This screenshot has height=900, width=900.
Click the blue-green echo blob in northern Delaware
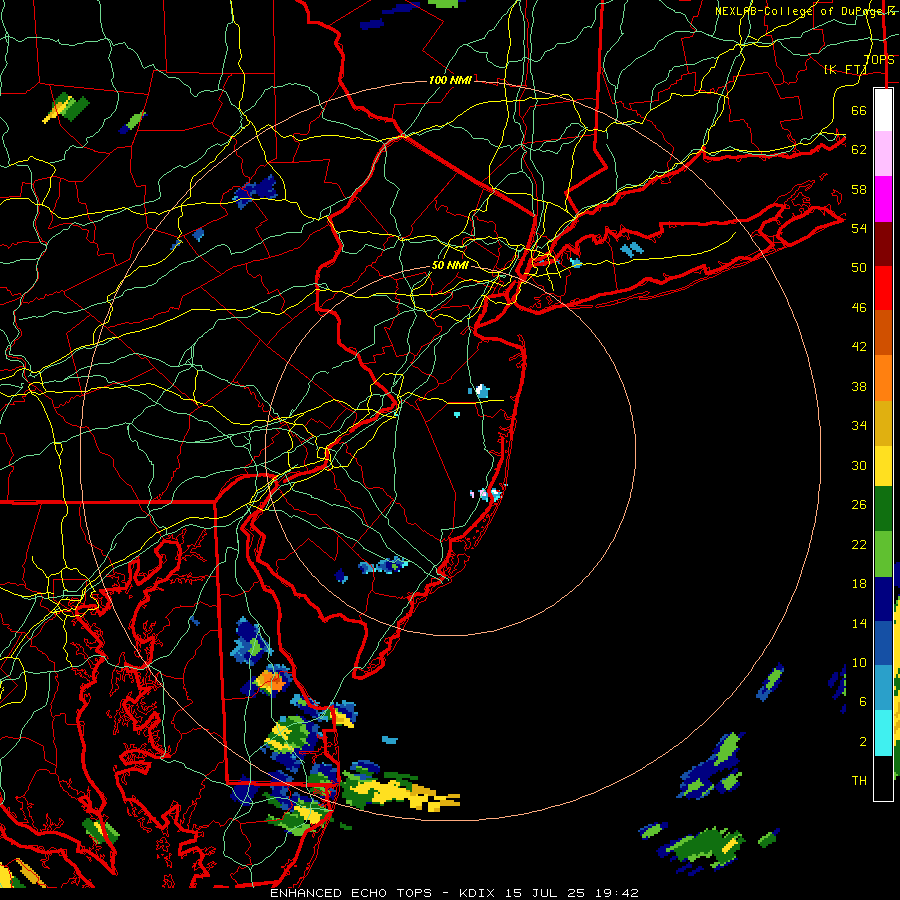[x=250, y=642]
